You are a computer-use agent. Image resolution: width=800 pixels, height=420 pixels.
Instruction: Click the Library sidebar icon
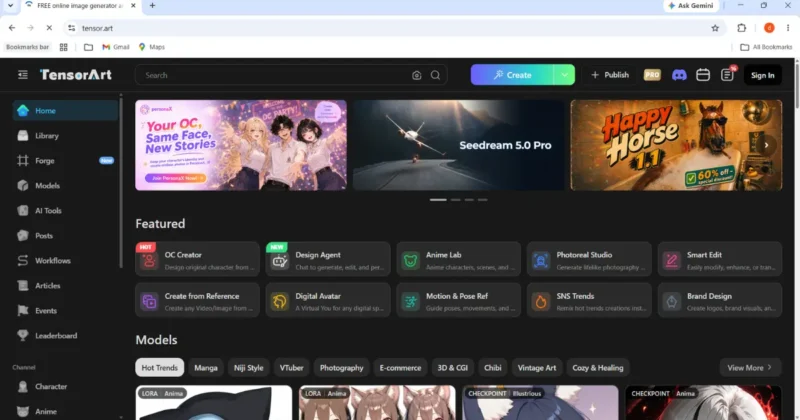pyautogui.click(x=22, y=135)
